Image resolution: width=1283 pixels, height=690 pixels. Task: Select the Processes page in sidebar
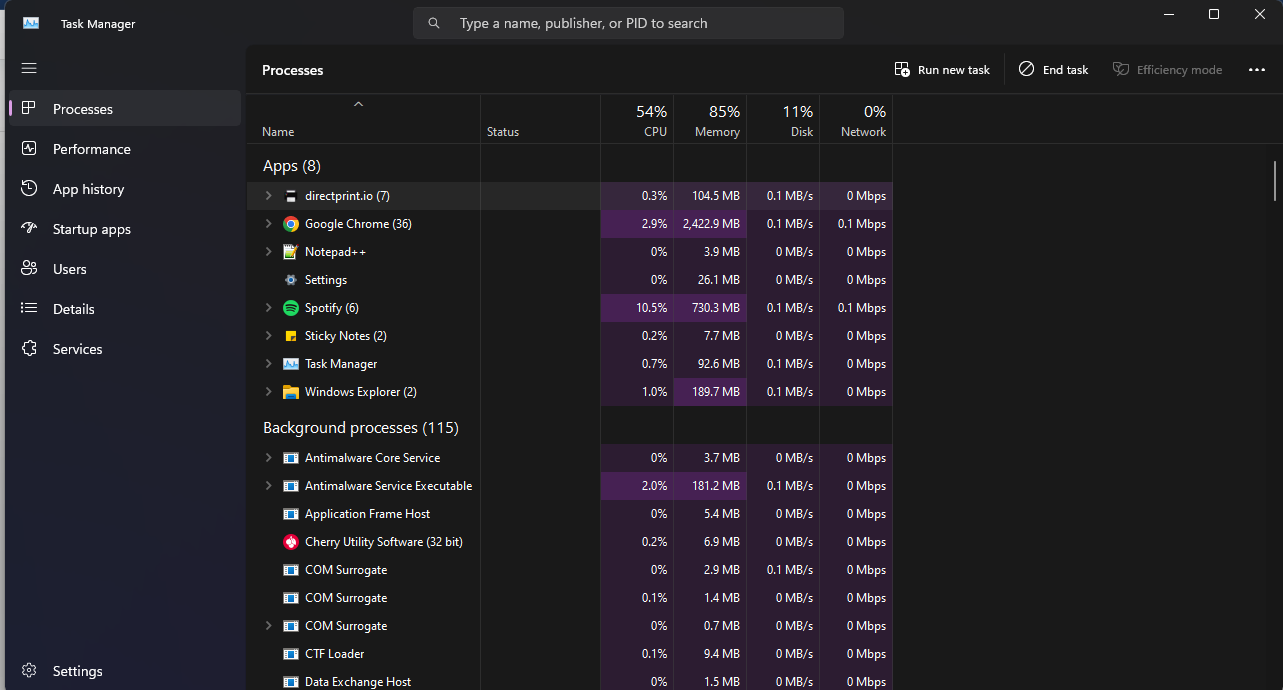pyautogui.click(x=125, y=109)
